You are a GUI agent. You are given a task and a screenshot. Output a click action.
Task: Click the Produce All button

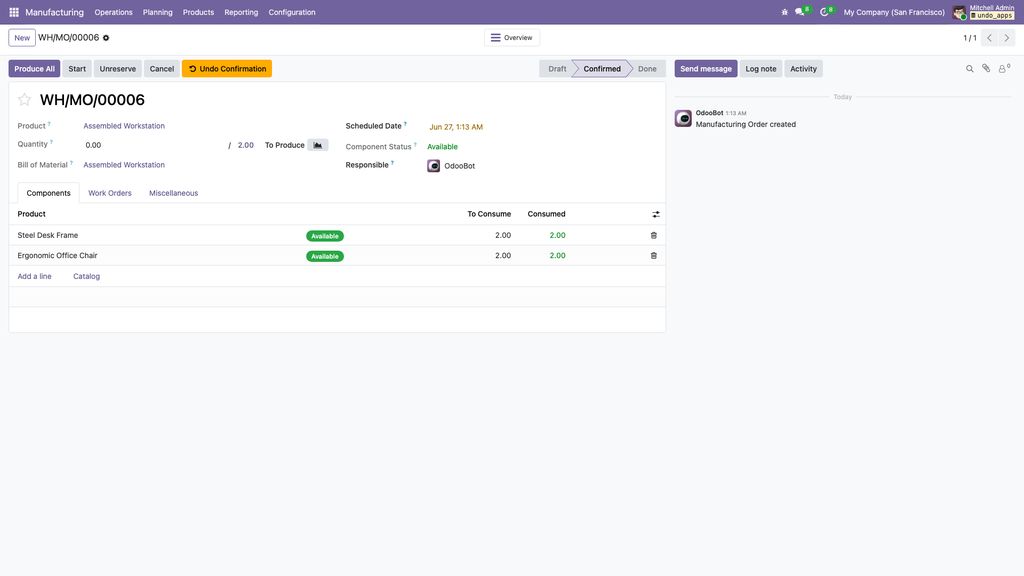pyautogui.click(x=35, y=69)
